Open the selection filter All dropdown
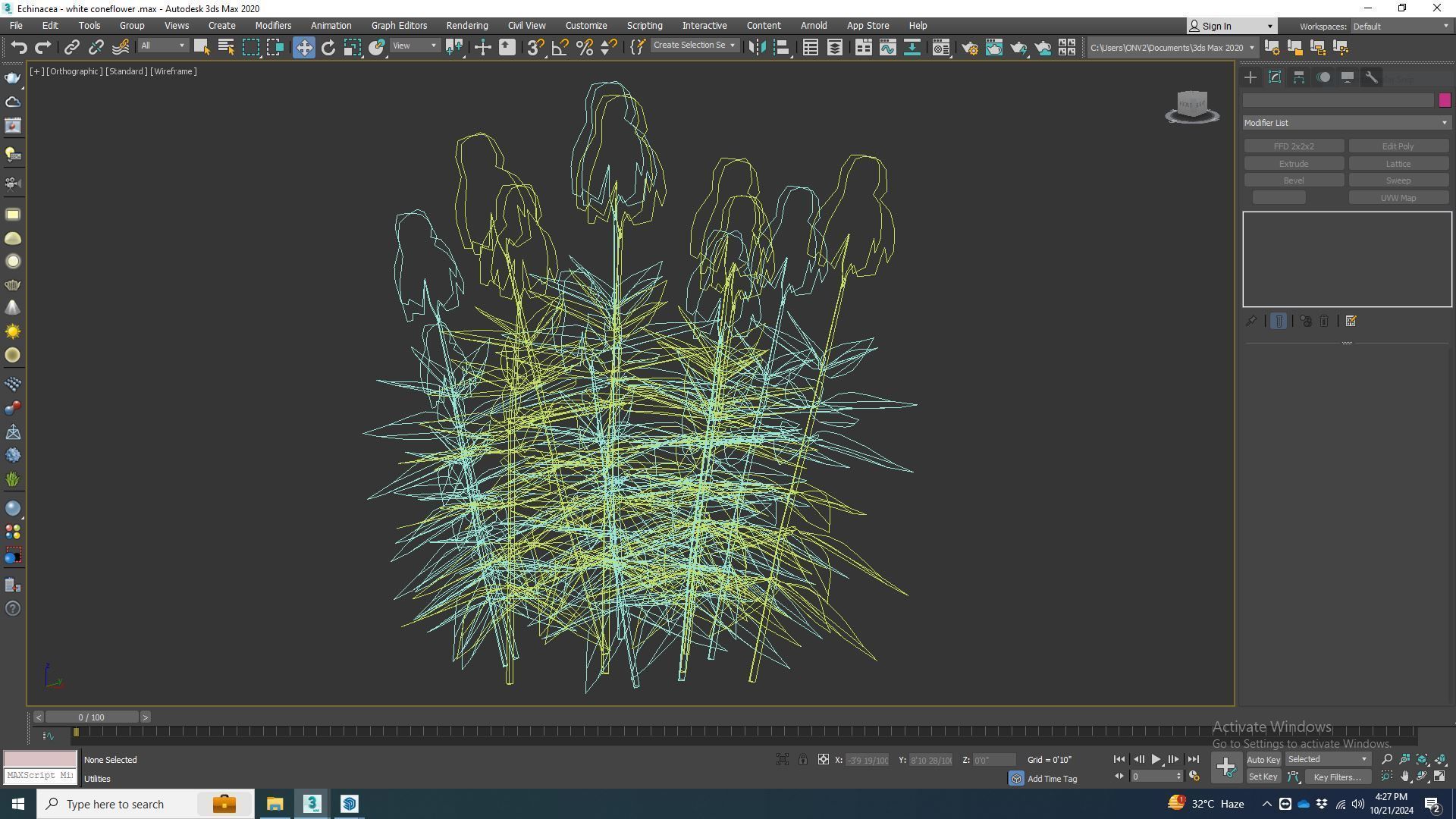Screen dimensions: 1456x819 click(162, 46)
